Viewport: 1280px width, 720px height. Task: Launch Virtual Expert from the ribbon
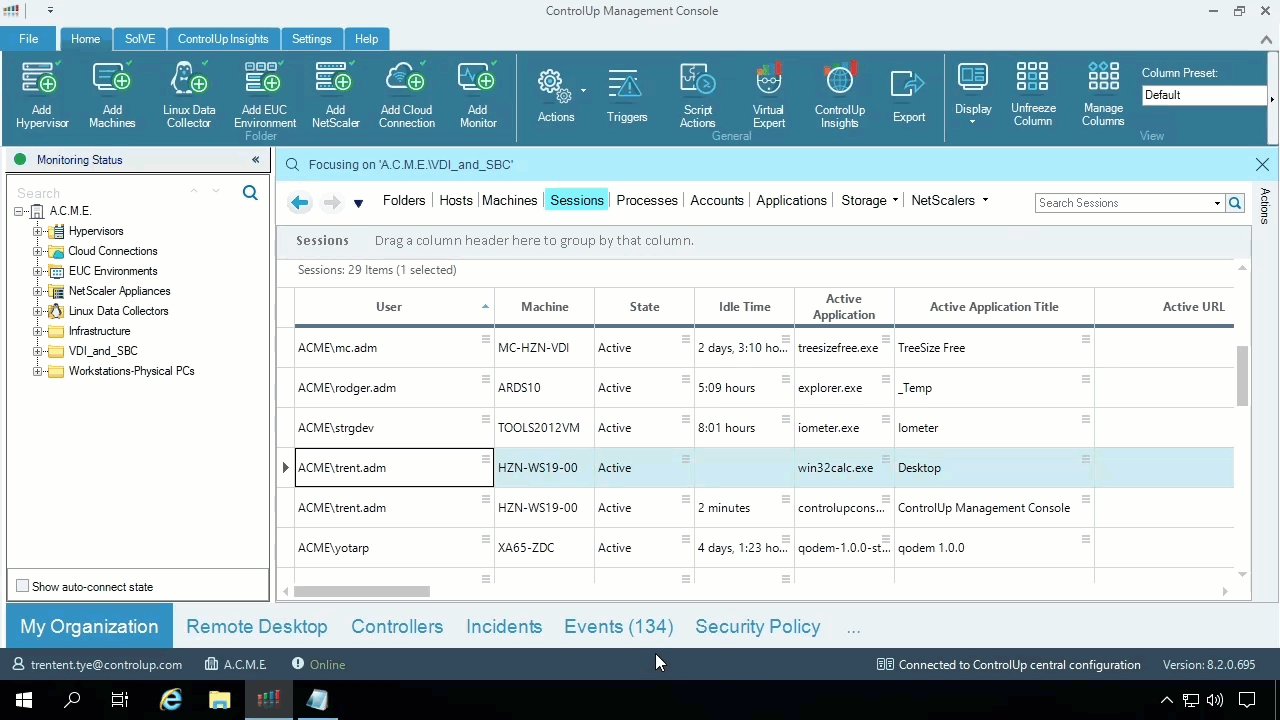(x=768, y=95)
